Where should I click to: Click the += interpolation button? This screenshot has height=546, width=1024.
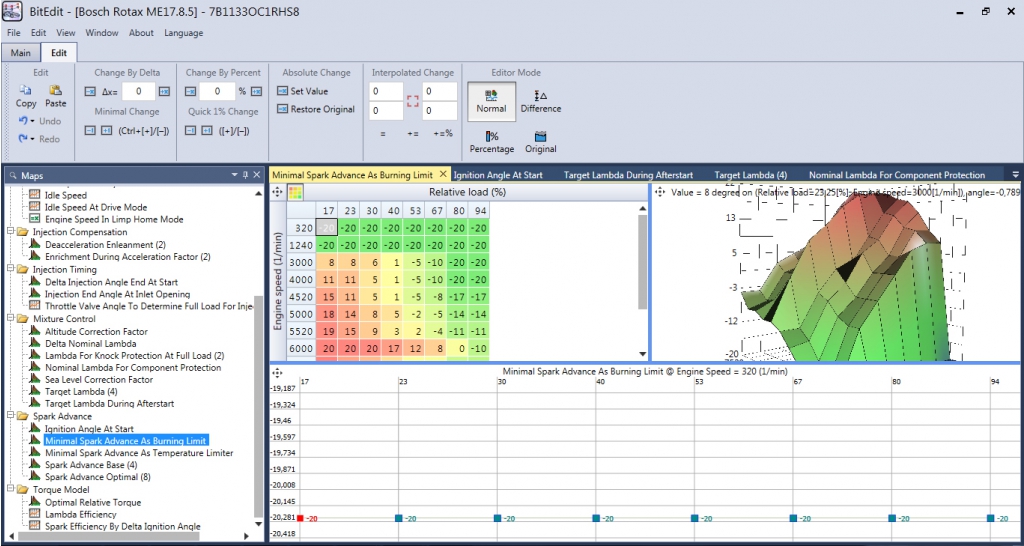coord(413,133)
